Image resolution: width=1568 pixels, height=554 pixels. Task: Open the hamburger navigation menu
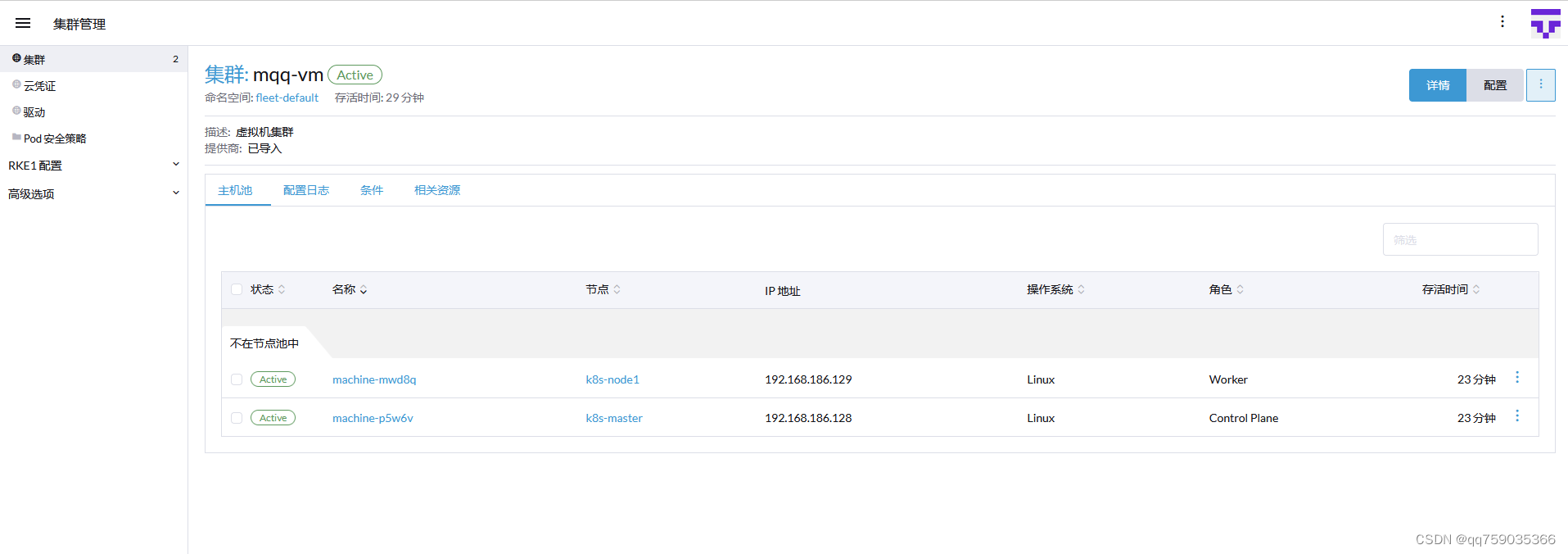23,23
